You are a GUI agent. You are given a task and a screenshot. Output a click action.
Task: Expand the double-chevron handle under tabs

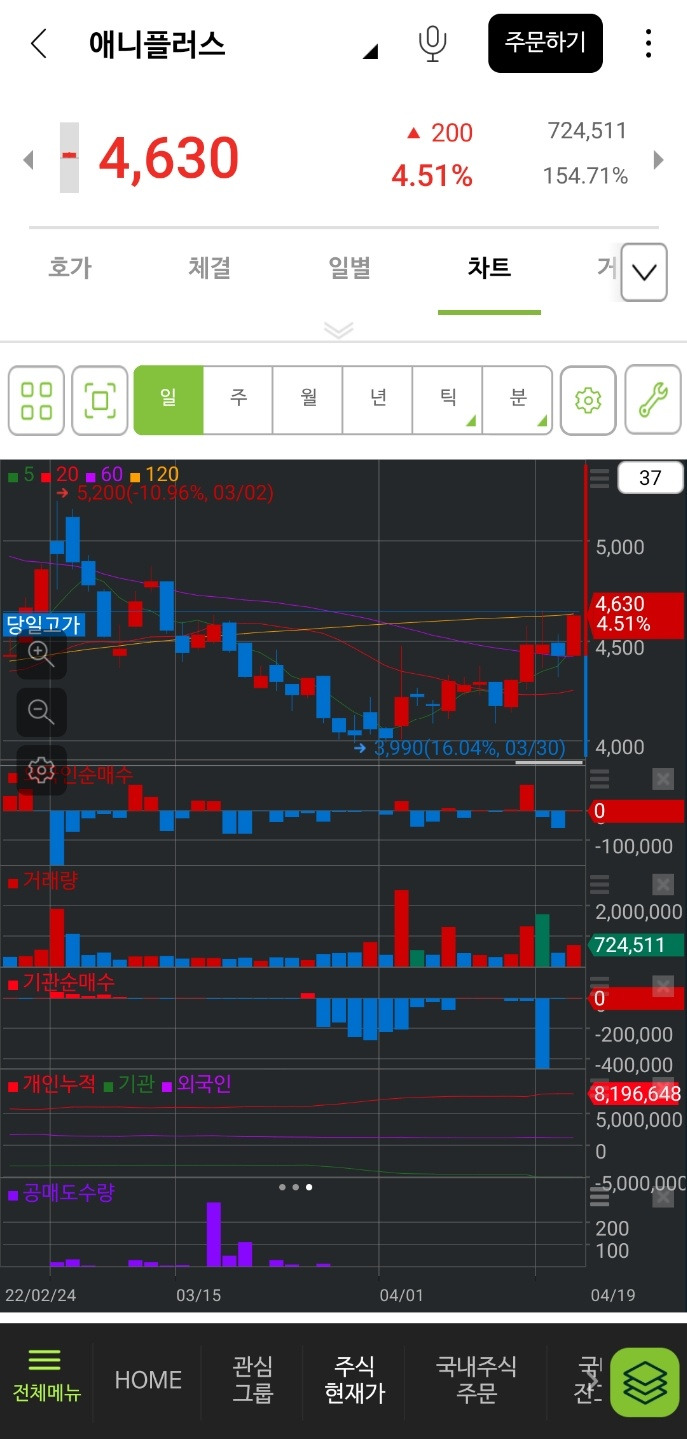[x=339, y=330]
